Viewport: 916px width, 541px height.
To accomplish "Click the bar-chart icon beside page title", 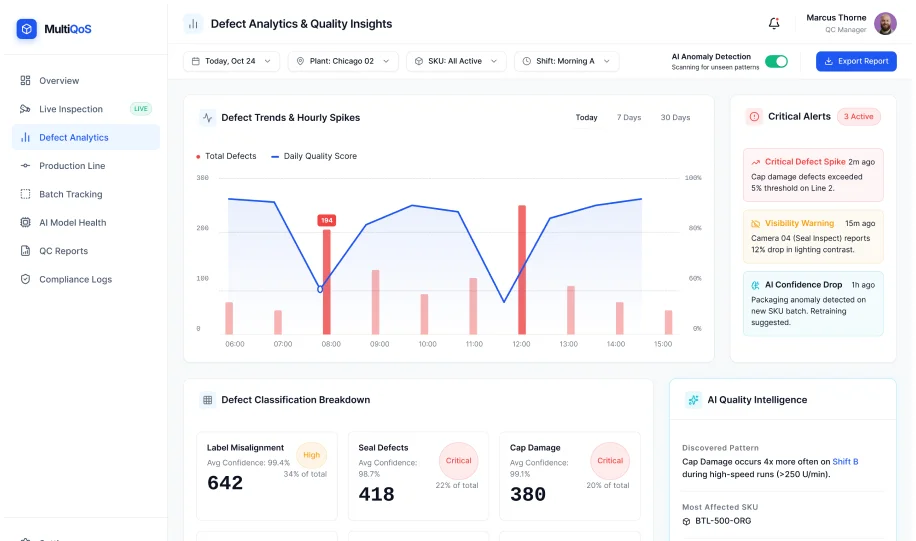I will point(193,24).
